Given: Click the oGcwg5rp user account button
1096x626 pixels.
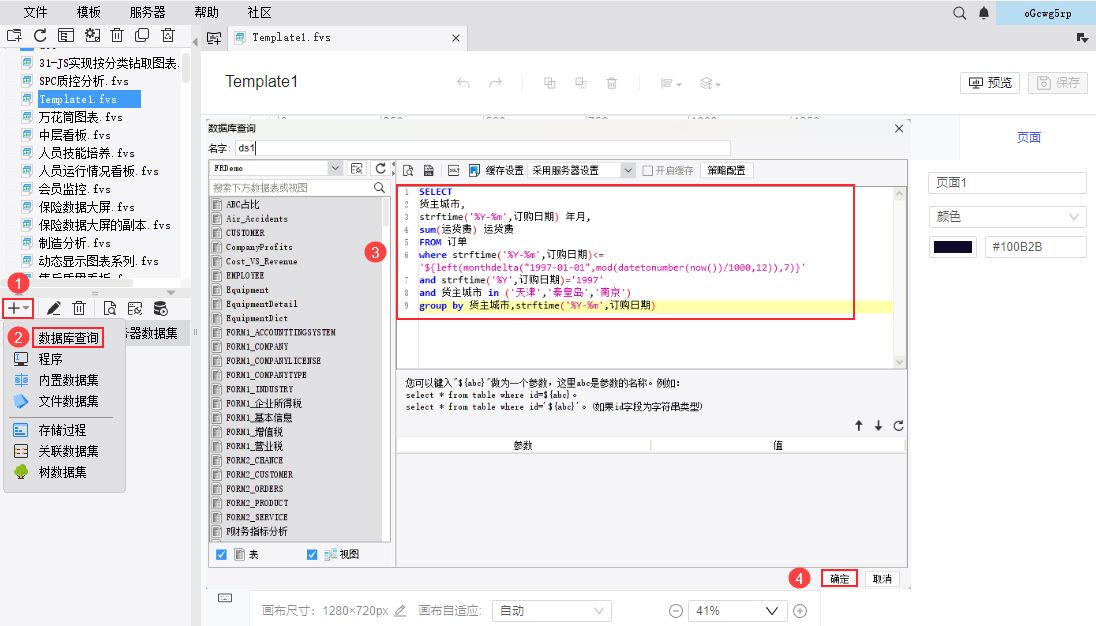Looking at the screenshot, I should click(x=1047, y=13).
